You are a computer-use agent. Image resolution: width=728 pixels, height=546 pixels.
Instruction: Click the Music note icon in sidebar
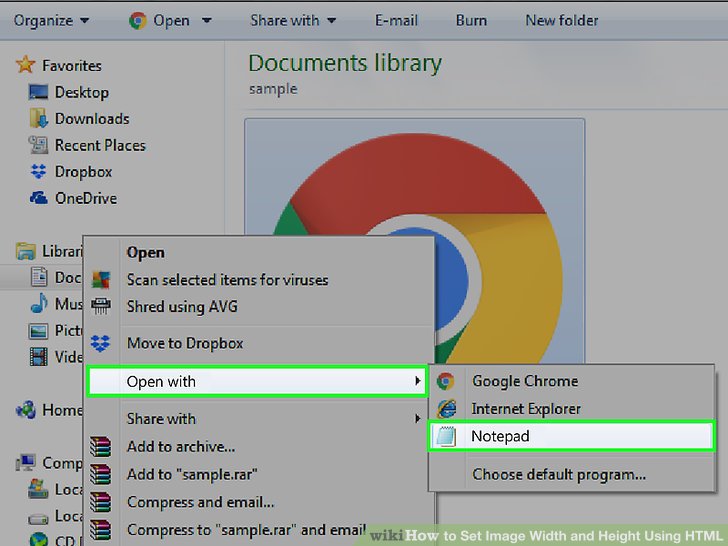pos(39,303)
